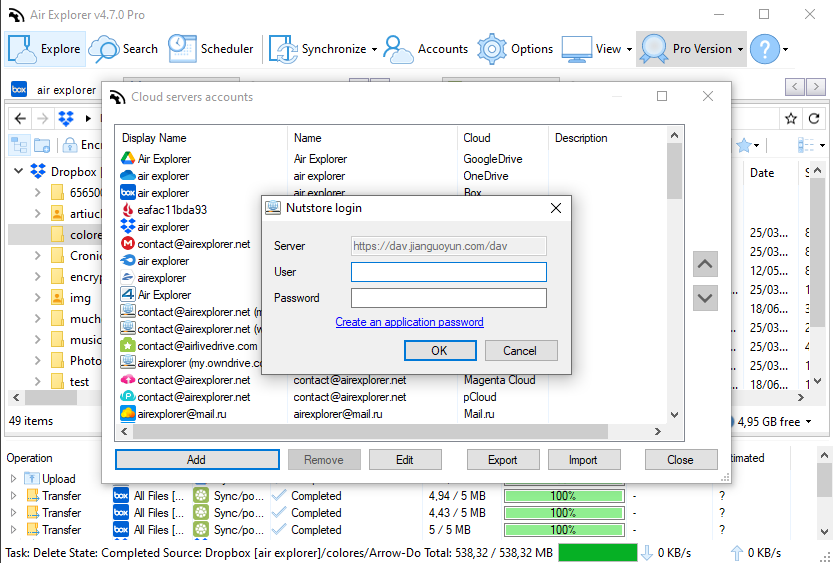This screenshot has height=563, width=833.
Task: Focus the User input field
Action: [449, 272]
